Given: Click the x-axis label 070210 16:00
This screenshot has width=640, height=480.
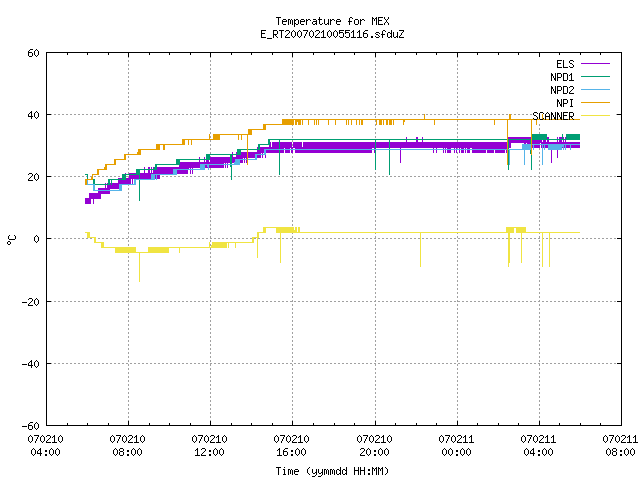Looking at the screenshot, I should click(291, 446).
